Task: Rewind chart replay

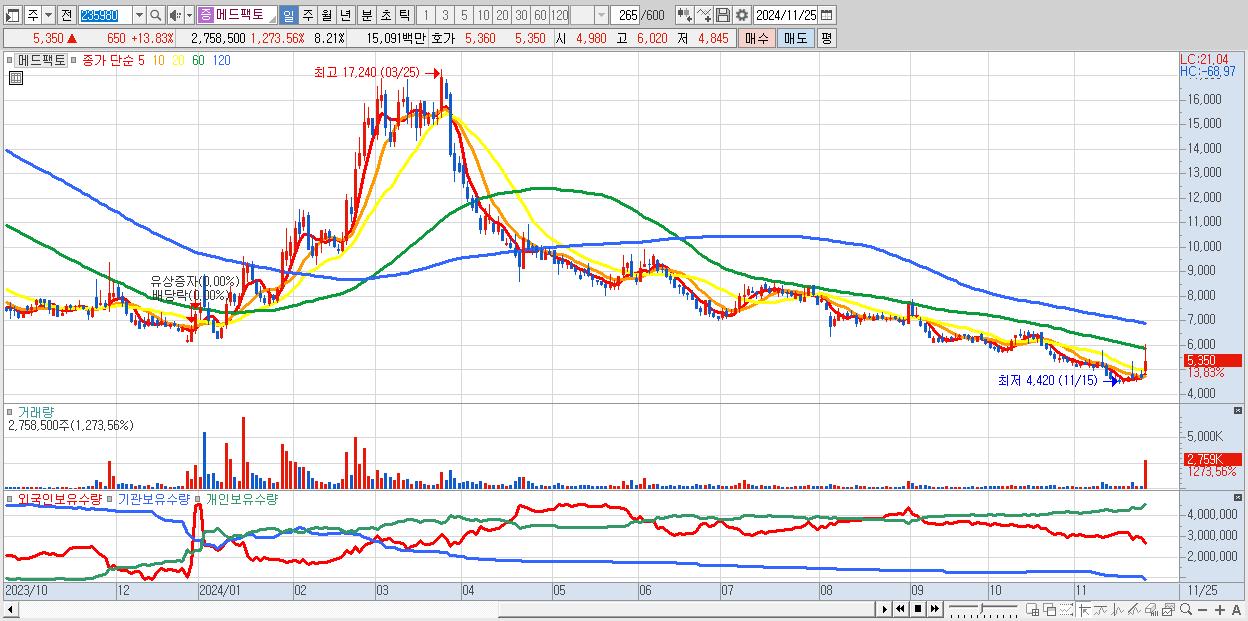Action: [900, 609]
